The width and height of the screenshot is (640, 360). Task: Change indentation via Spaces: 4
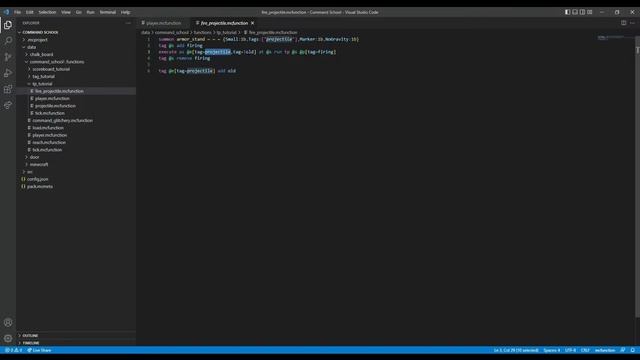(x=551, y=350)
